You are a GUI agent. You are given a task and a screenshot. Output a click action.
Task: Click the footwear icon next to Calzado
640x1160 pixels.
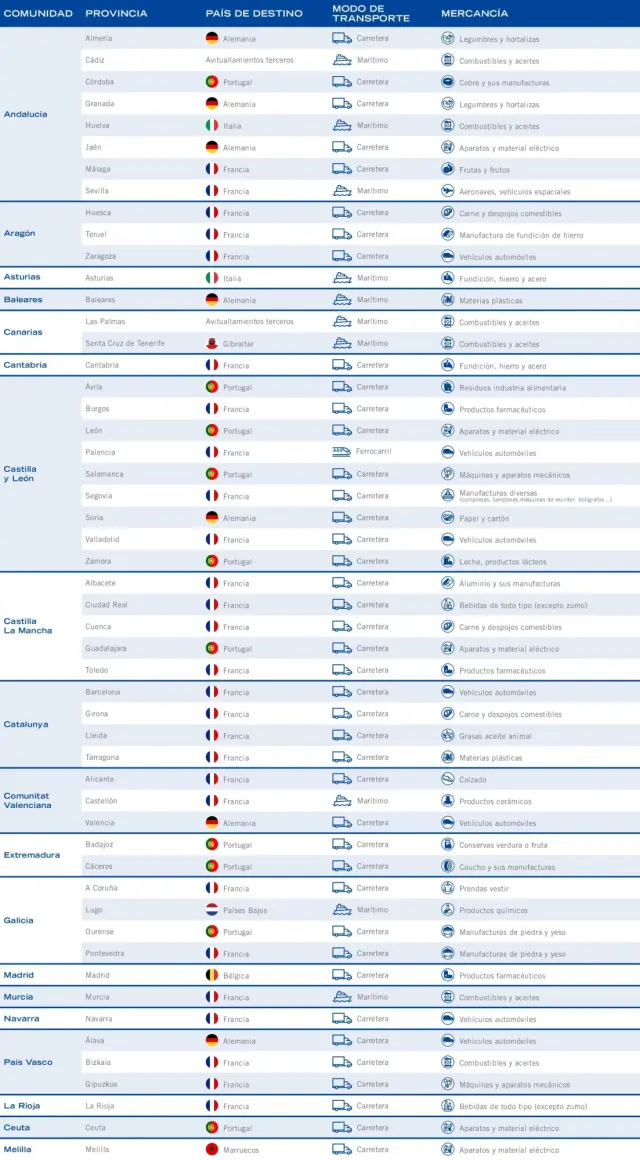(x=448, y=779)
